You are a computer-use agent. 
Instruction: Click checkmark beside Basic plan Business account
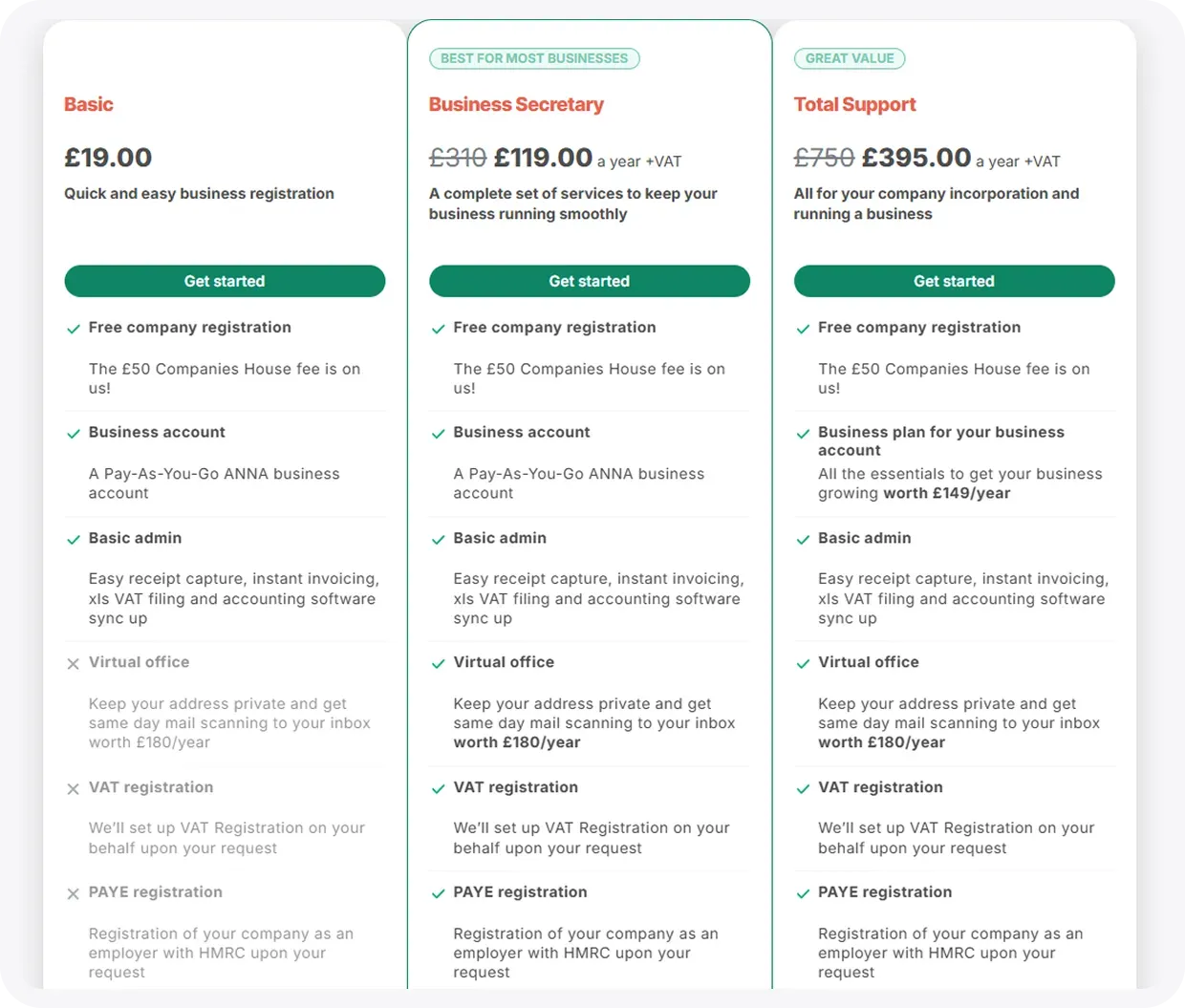click(73, 434)
